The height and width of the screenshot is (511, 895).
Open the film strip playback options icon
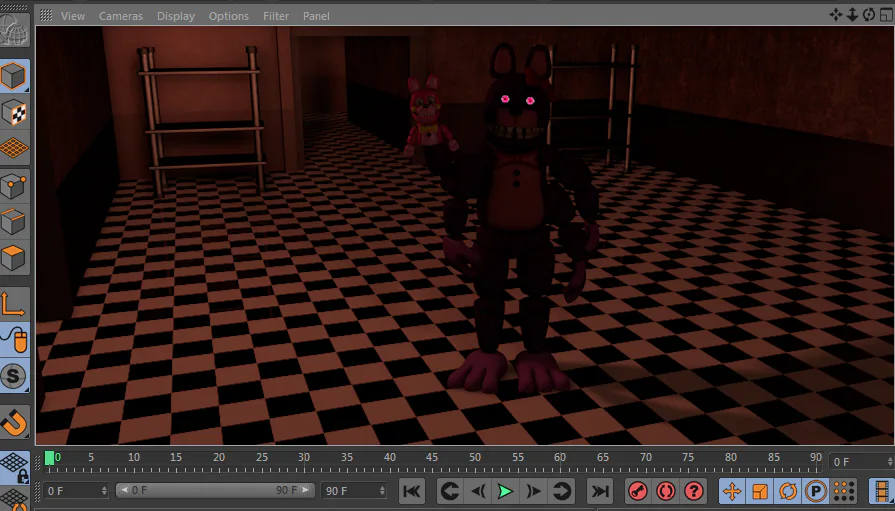pos(882,491)
